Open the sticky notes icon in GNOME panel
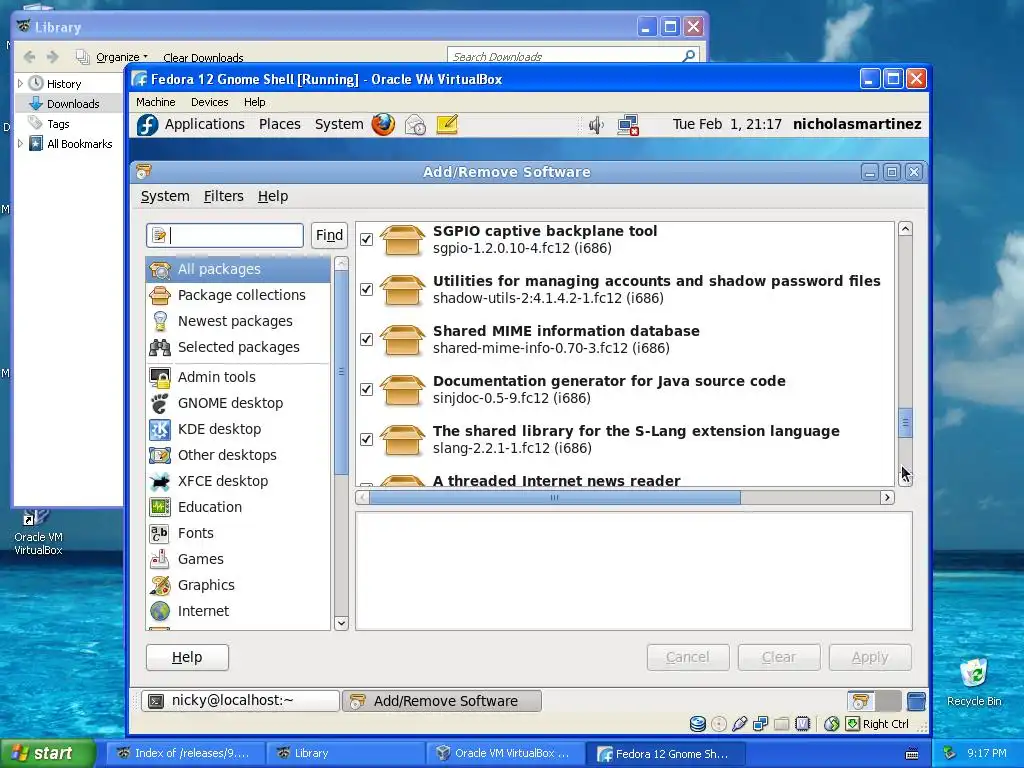The width and height of the screenshot is (1024, 768). coord(447,124)
